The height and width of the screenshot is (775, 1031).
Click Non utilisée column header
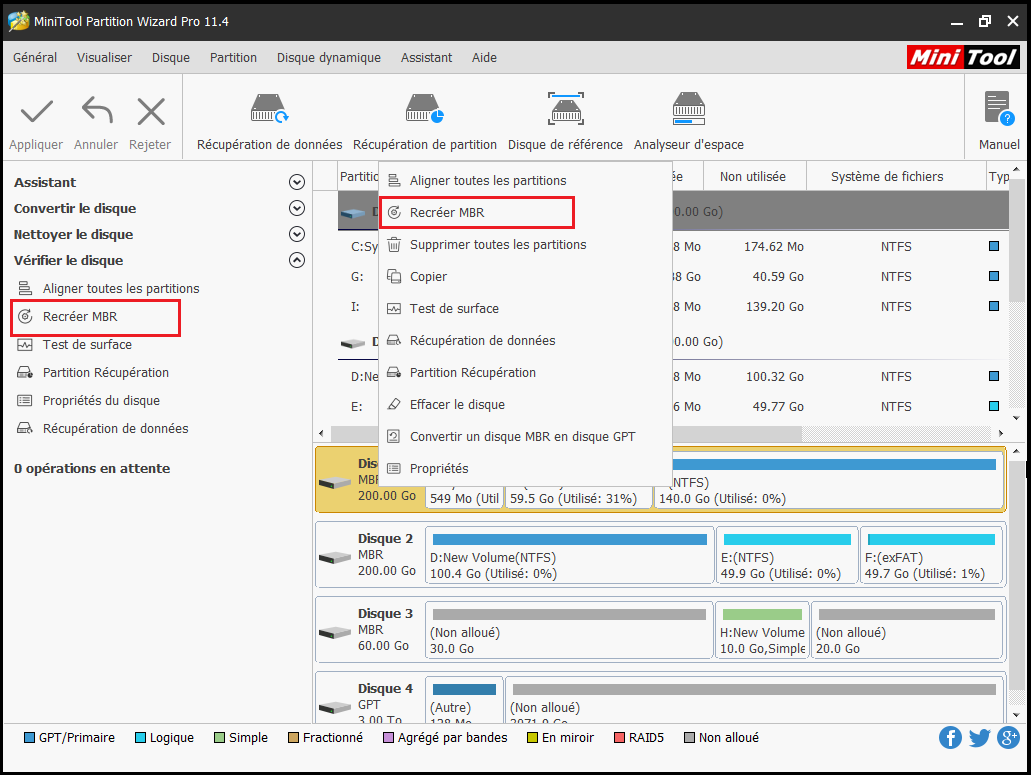[754, 177]
